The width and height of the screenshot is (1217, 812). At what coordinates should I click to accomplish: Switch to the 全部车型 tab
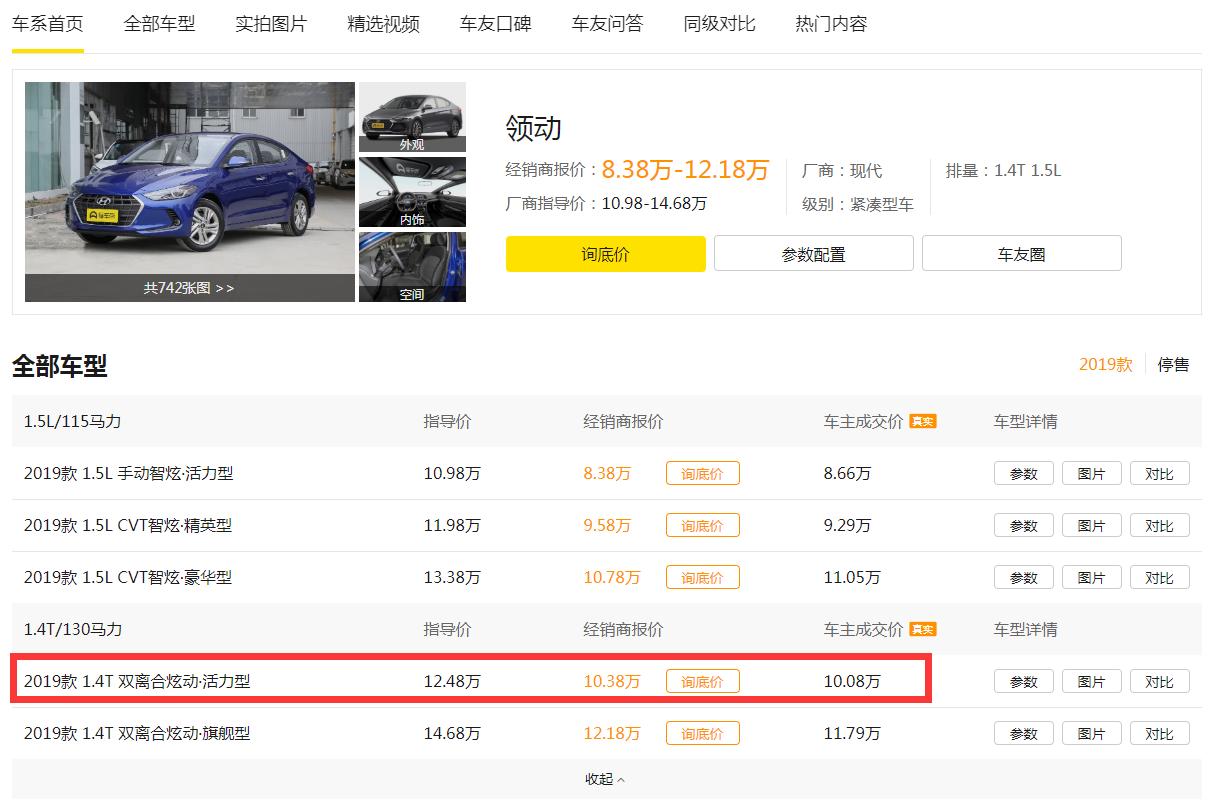pyautogui.click(x=159, y=22)
